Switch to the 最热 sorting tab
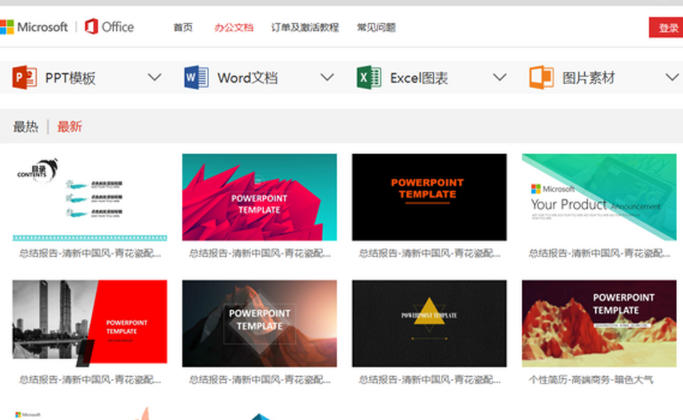Viewport: 683px width, 420px height. [26, 127]
